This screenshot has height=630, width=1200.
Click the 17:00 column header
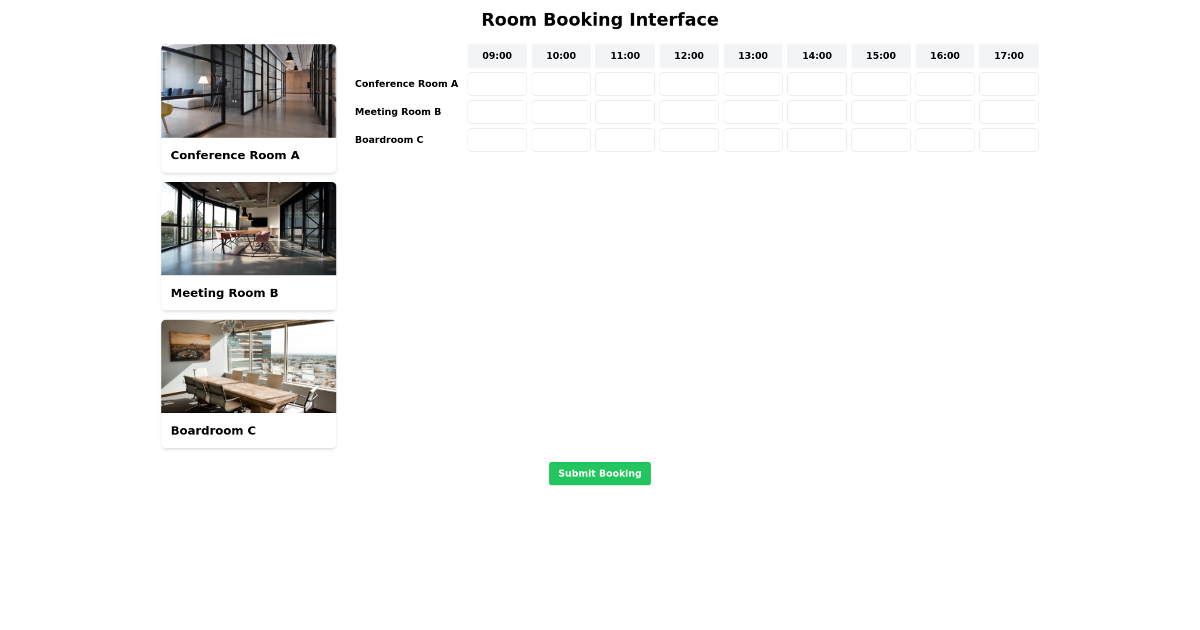click(1008, 56)
